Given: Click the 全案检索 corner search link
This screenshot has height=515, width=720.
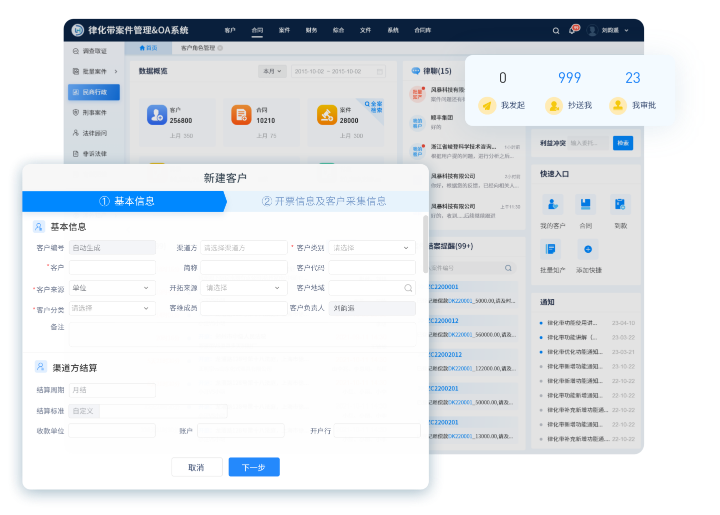Looking at the screenshot, I should [x=374, y=107].
